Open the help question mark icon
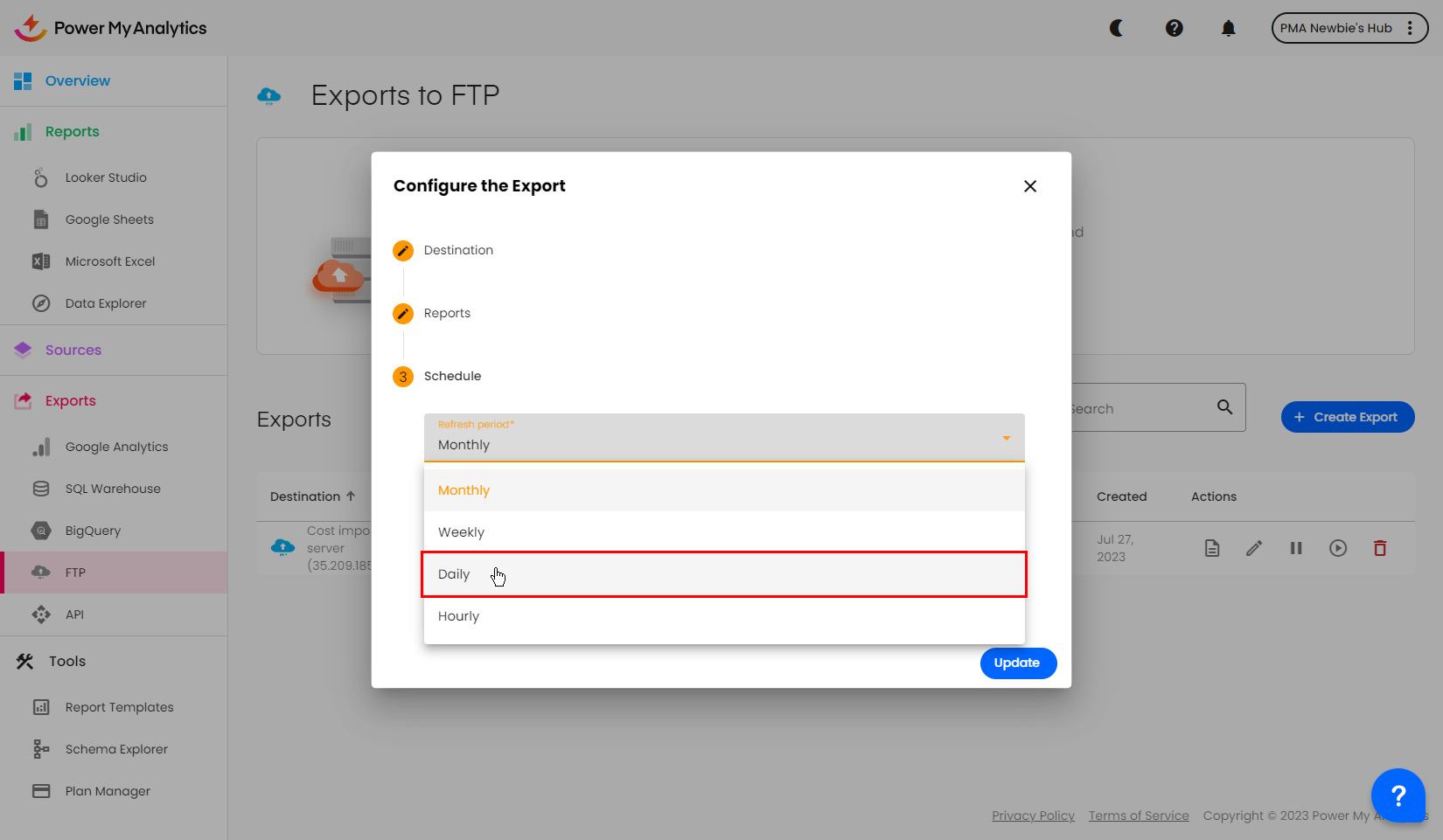1443x840 pixels. (x=1174, y=28)
